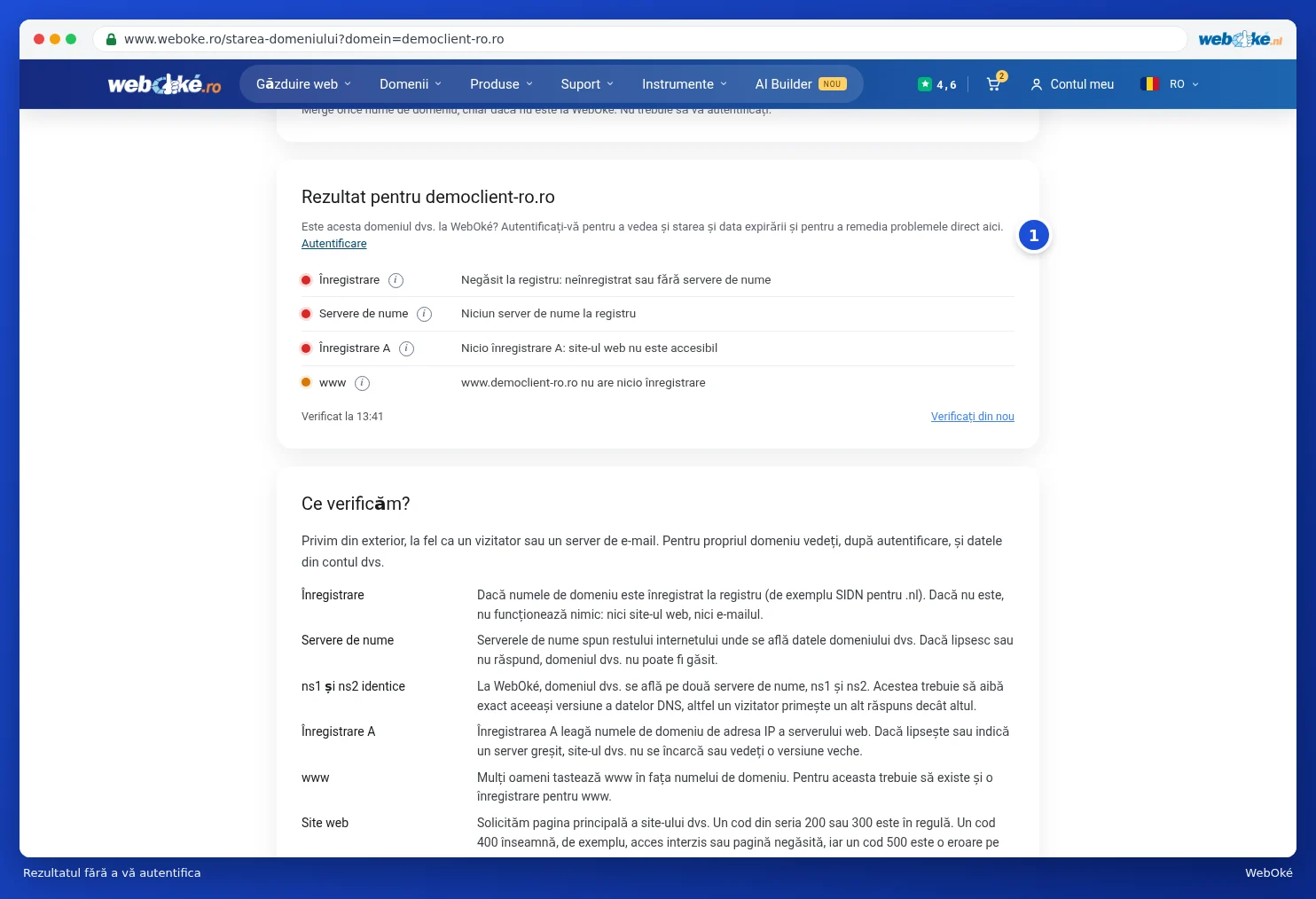Click the 4,6 rating score

[x=946, y=85]
